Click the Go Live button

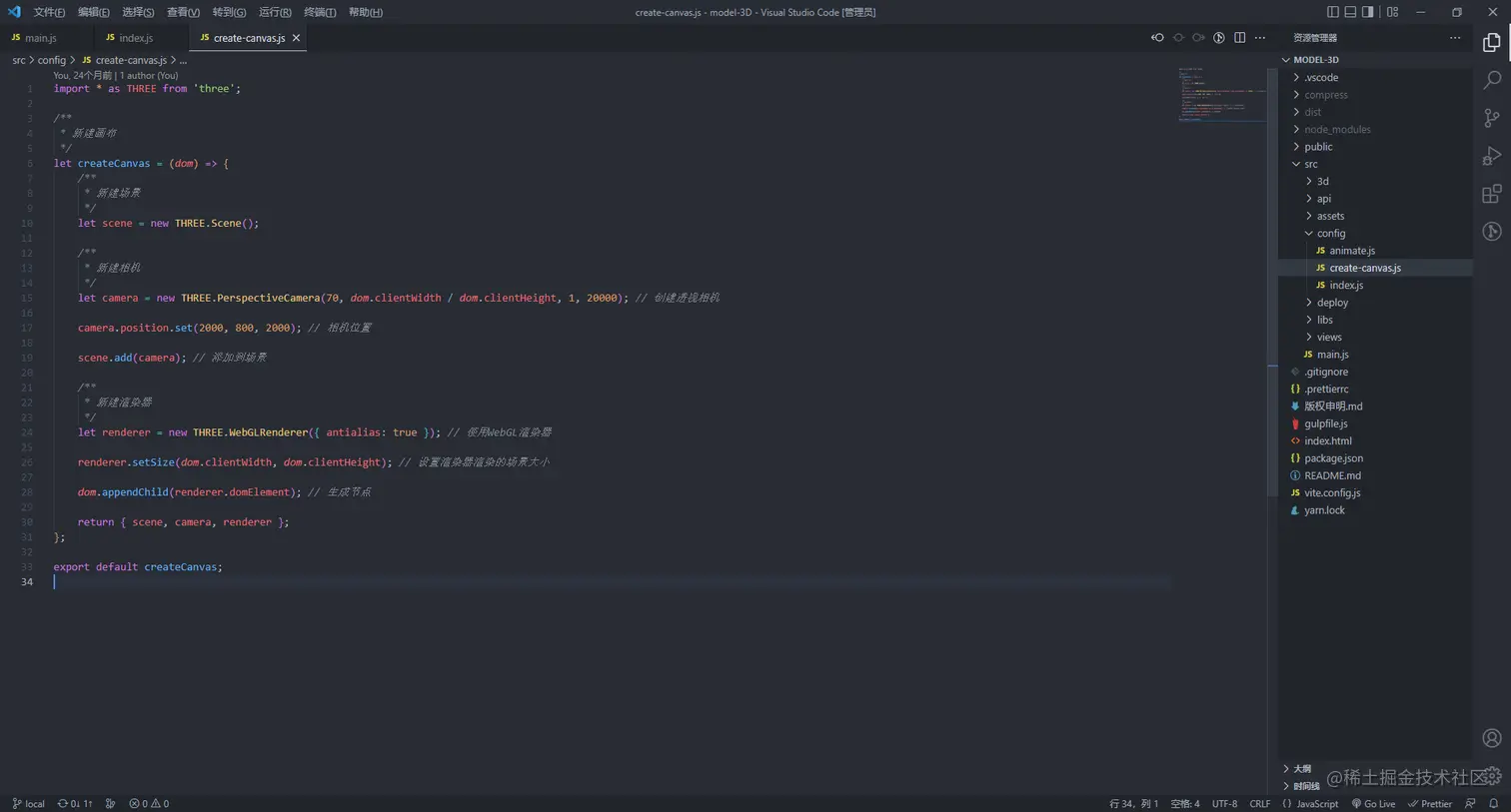tap(1373, 804)
